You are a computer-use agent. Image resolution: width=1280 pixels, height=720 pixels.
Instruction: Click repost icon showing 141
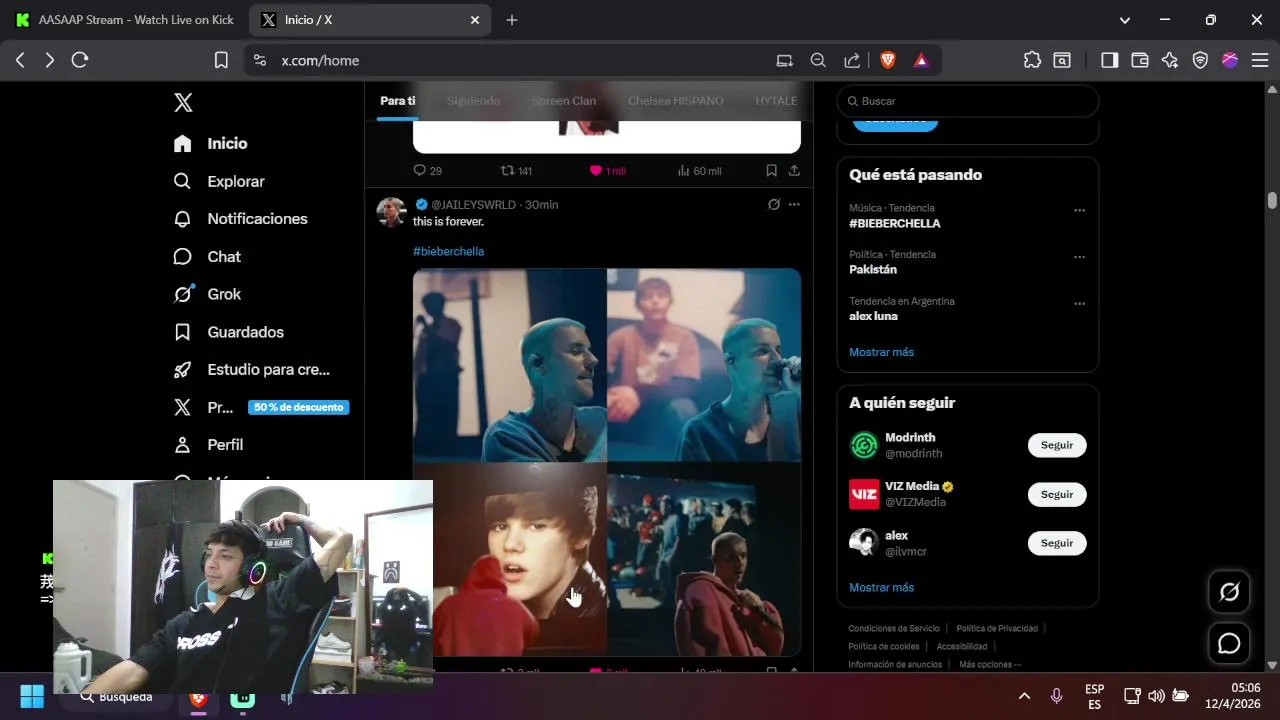(x=516, y=171)
